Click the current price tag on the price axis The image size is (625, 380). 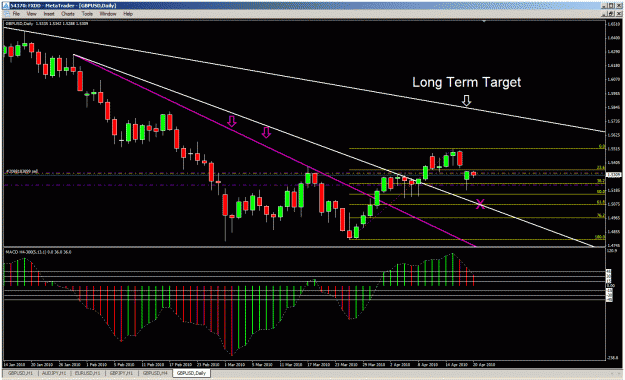coord(613,175)
